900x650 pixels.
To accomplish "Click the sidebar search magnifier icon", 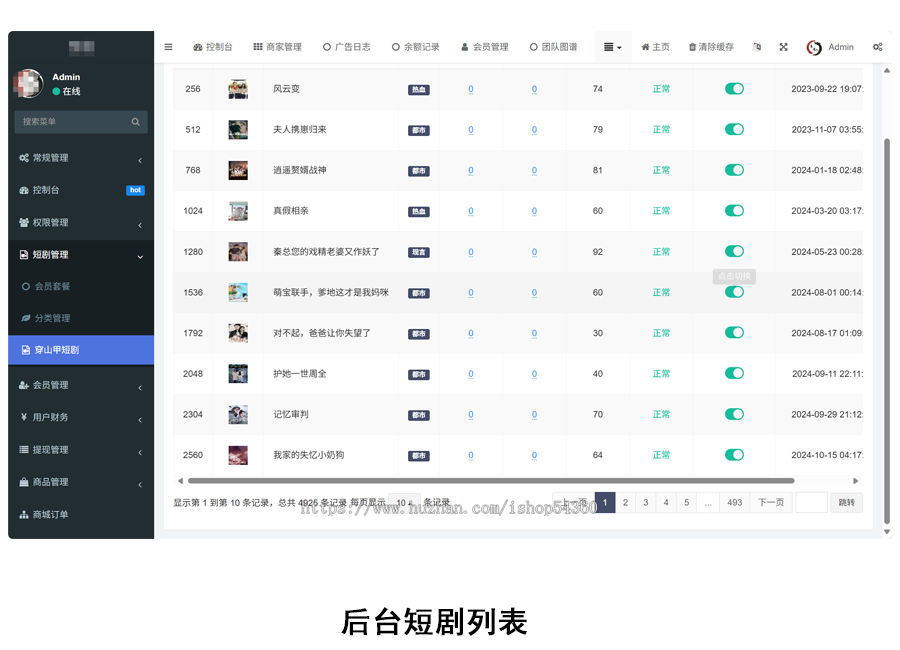I will point(135,122).
